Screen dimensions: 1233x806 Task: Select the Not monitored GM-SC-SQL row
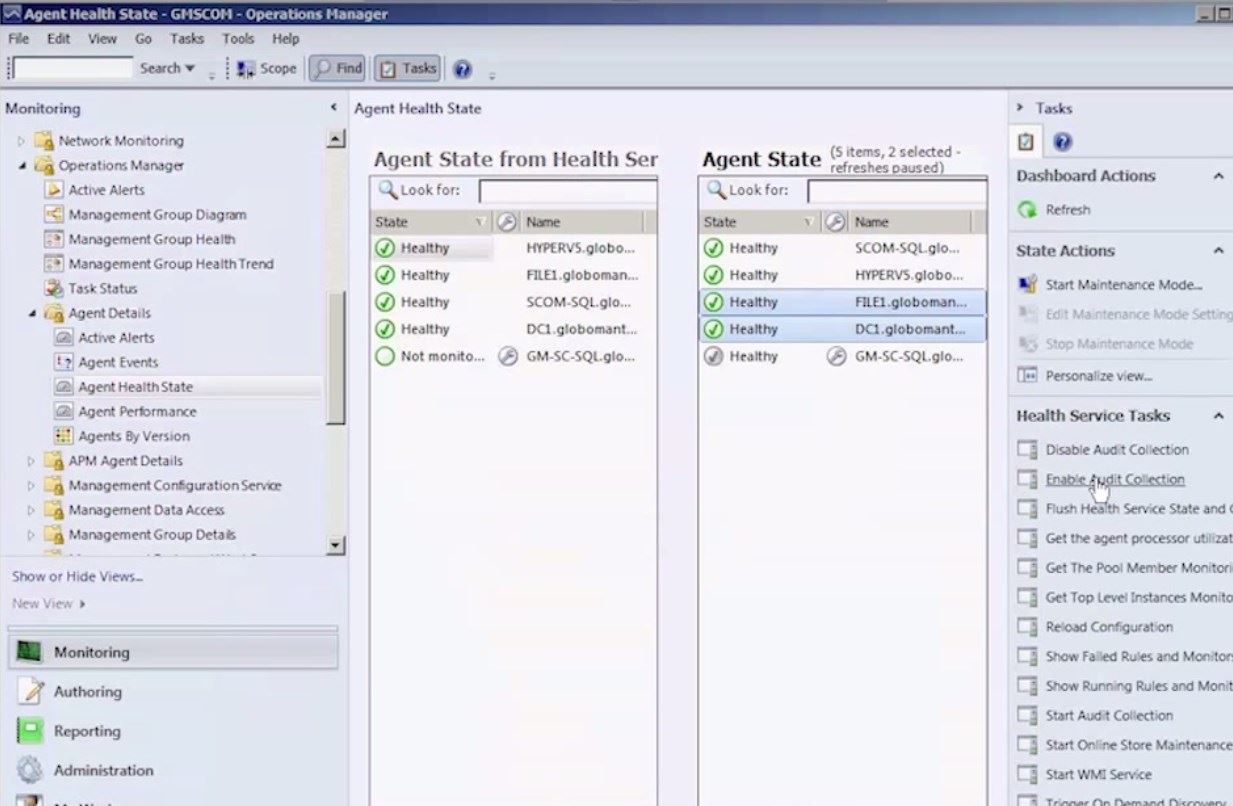tap(513, 356)
